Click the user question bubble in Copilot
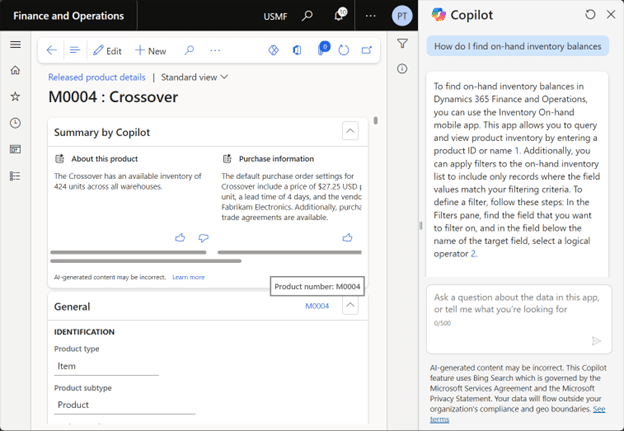This screenshot has width=624, height=431. [x=518, y=46]
